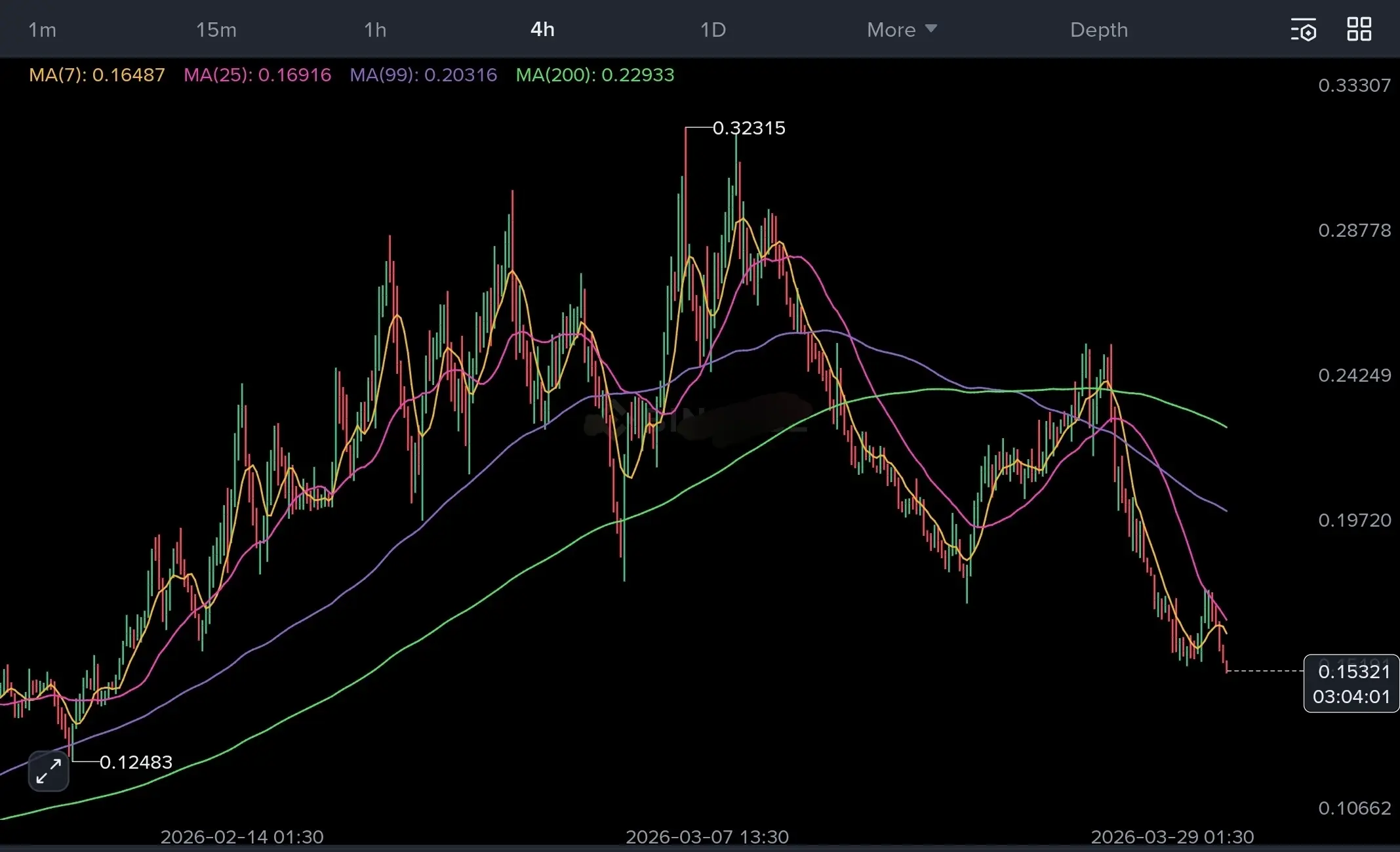Click the 0.12483 low price marker

coord(136,762)
